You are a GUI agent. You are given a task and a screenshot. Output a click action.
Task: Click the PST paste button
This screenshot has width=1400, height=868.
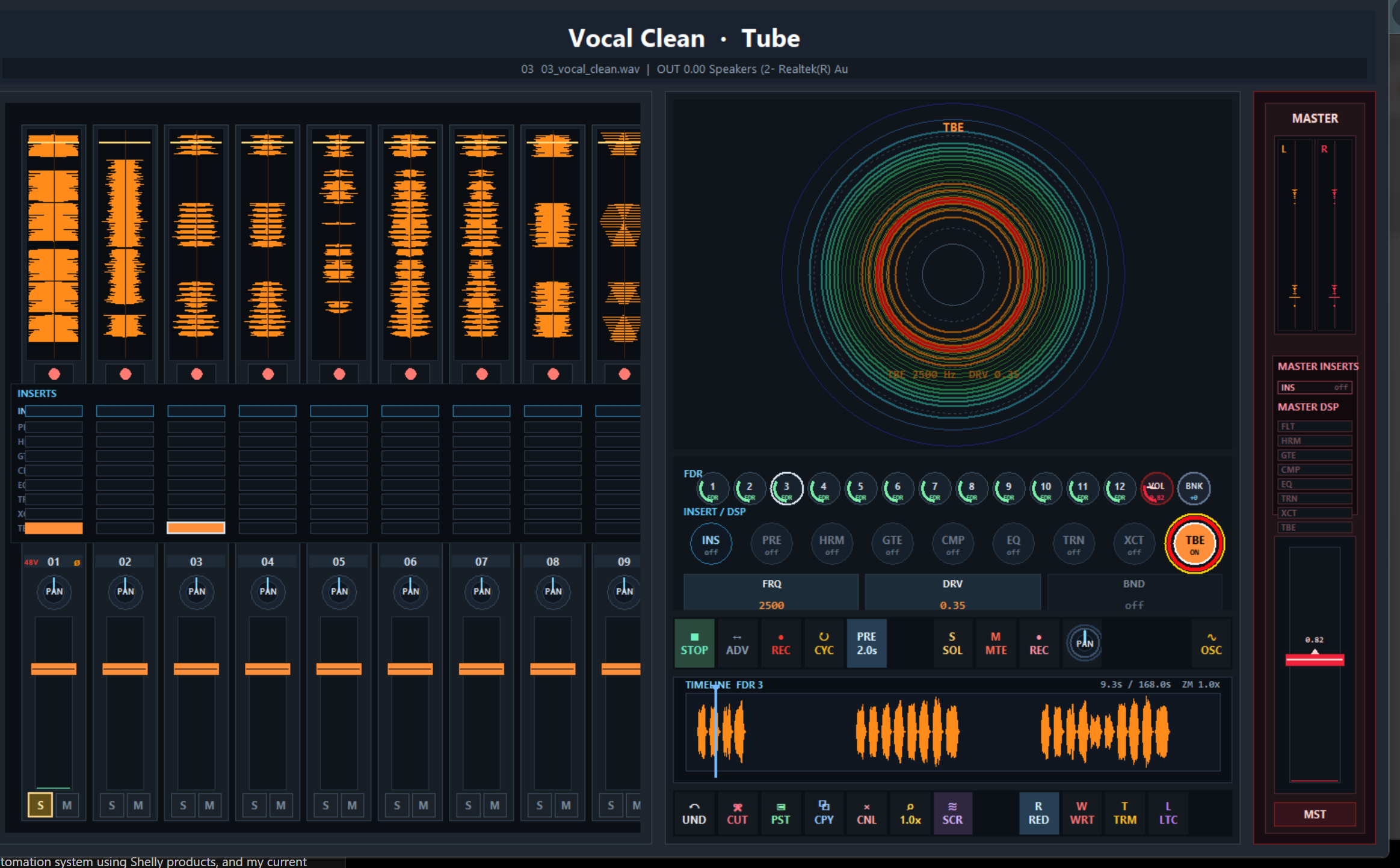click(x=780, y=813)
